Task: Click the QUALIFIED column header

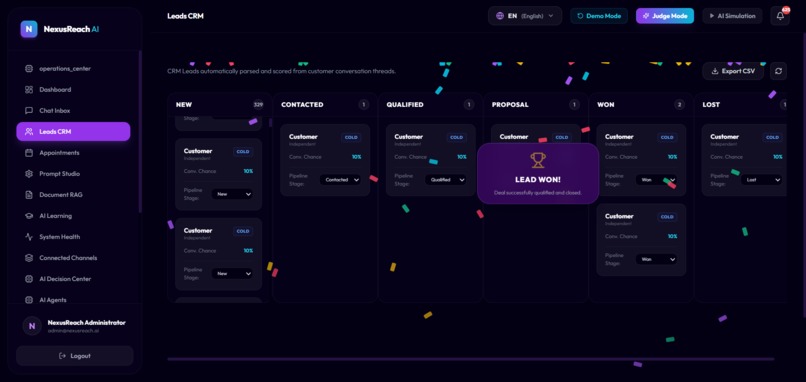Action: (405, 104)
